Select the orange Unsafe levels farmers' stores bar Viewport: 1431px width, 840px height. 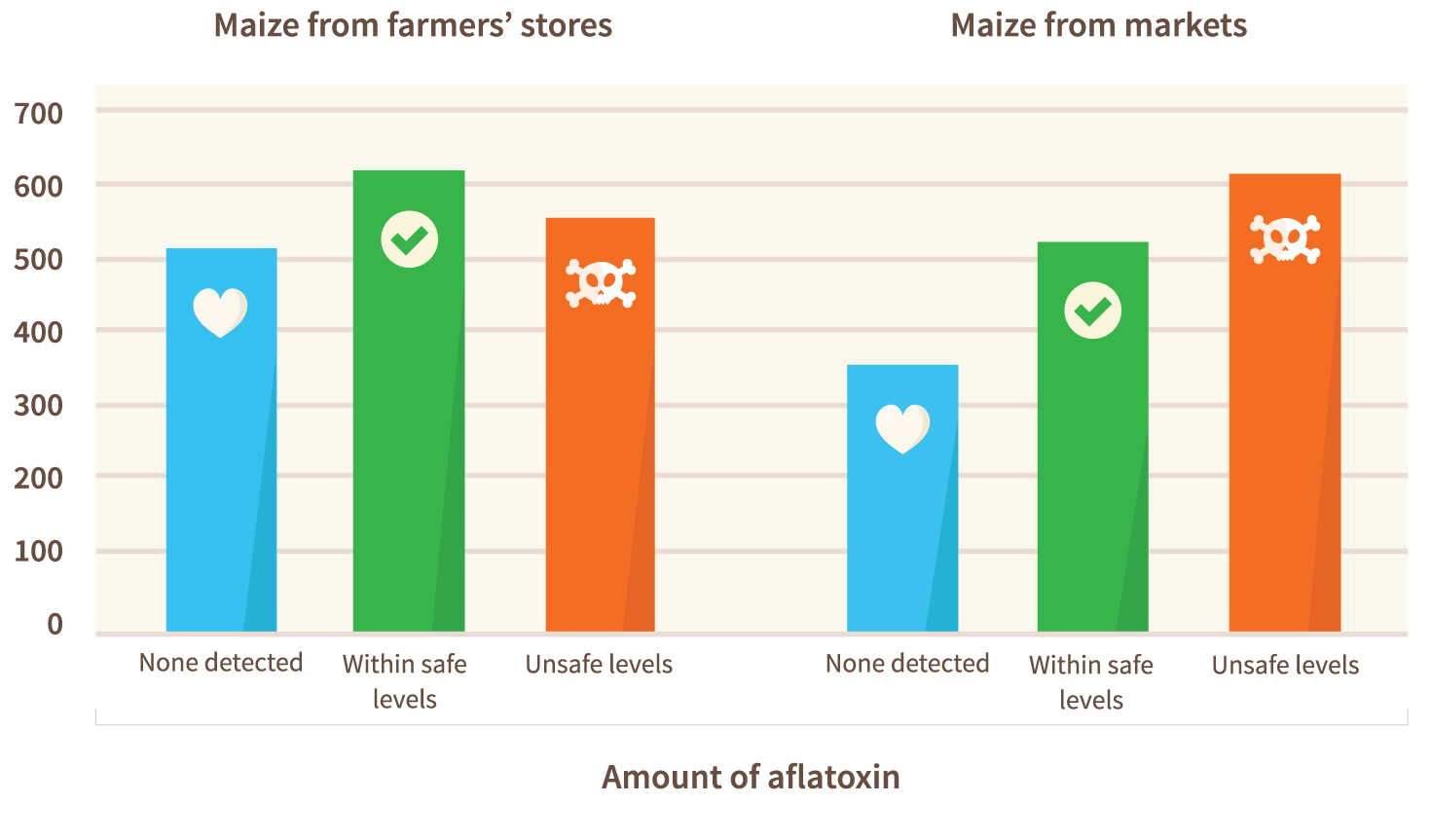coord(601,425)
